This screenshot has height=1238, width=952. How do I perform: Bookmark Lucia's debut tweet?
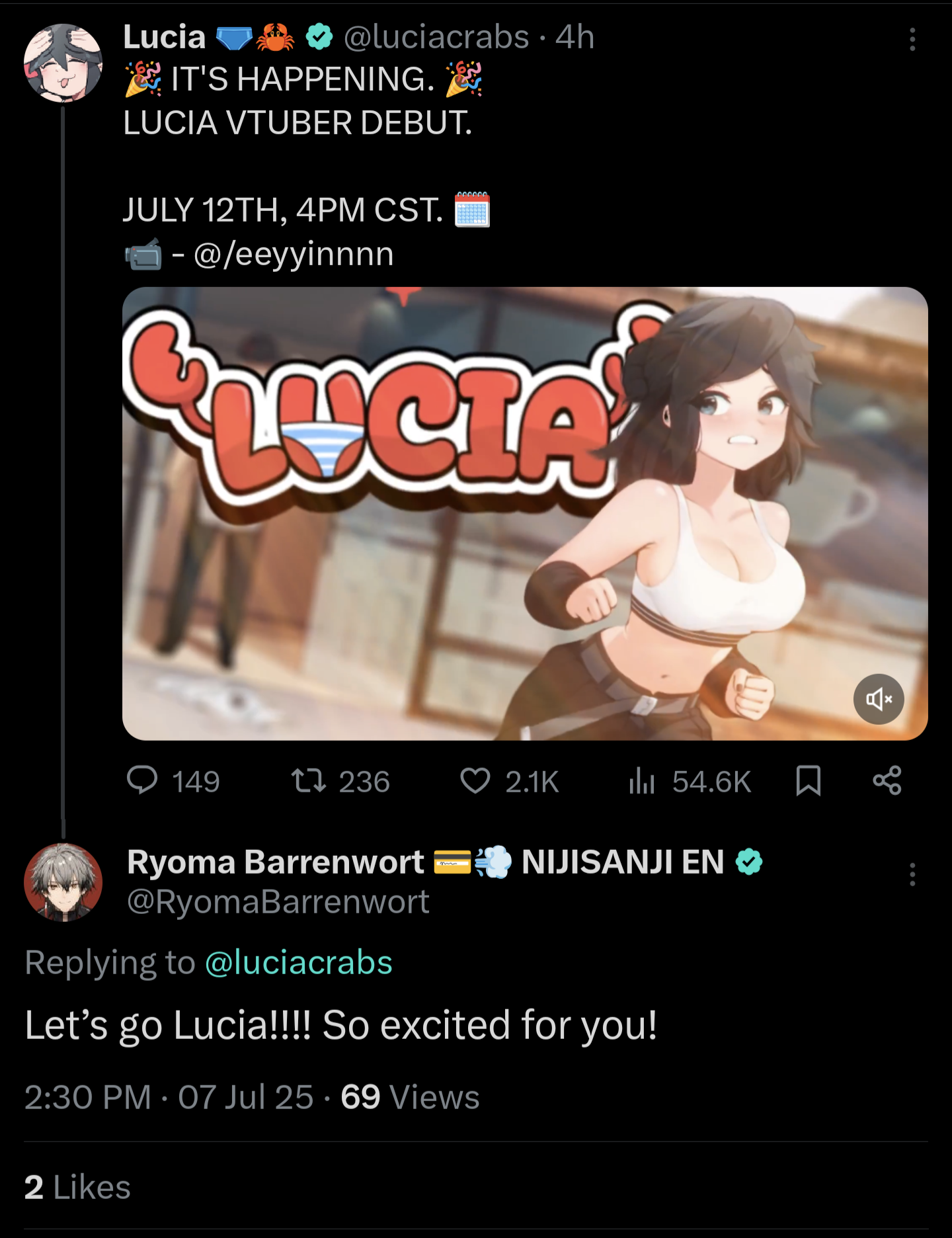808,781
